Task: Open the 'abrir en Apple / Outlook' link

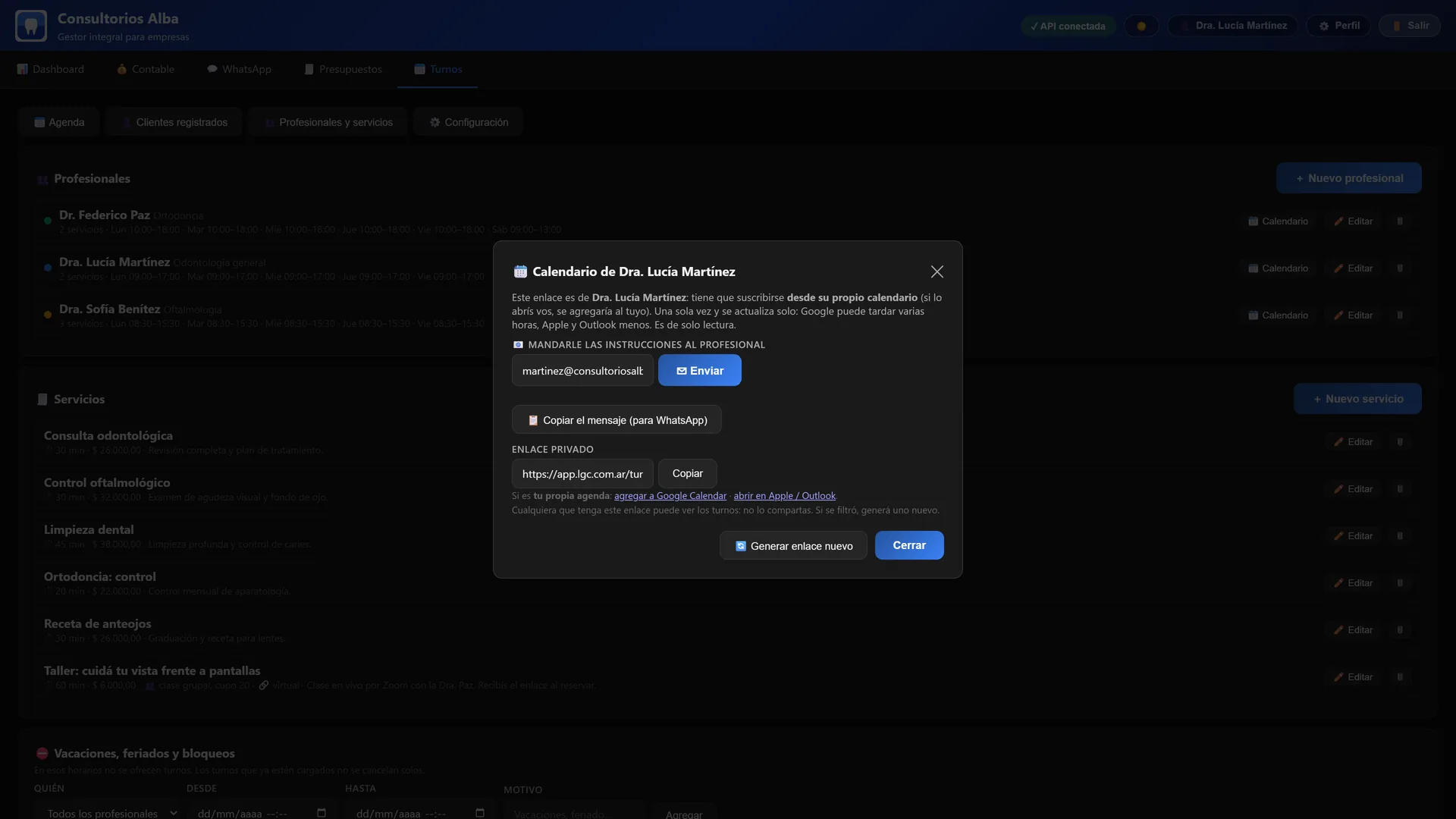Action: (x=785, y=496)
